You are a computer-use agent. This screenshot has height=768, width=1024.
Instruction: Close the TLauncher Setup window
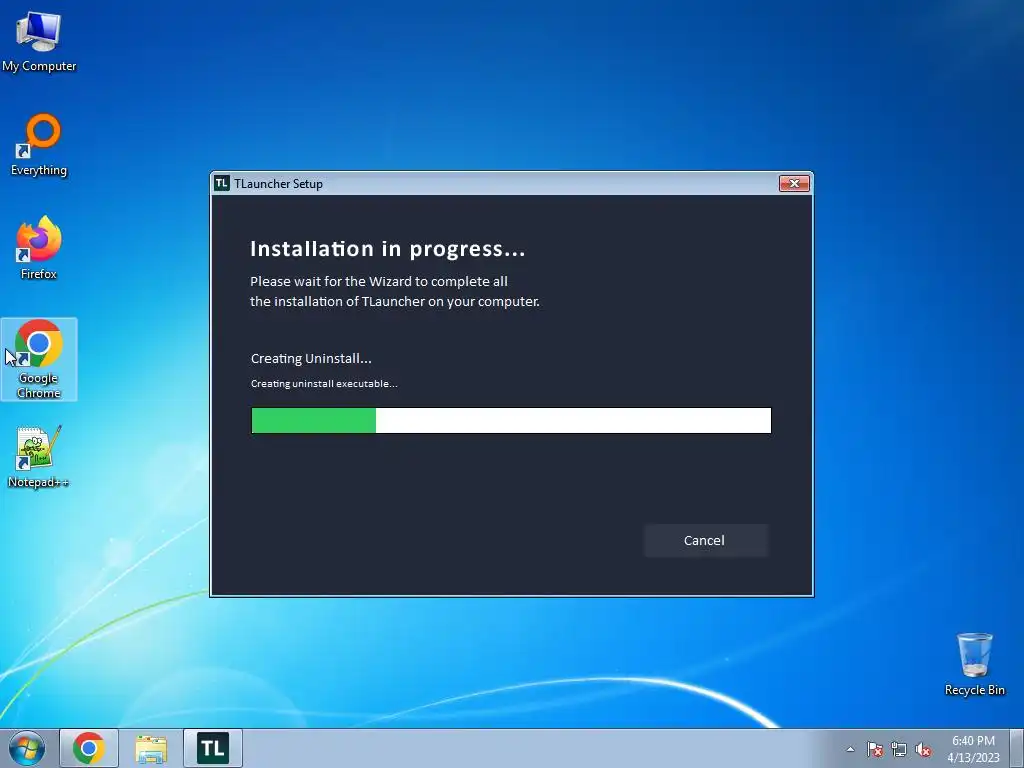[794, 184]
